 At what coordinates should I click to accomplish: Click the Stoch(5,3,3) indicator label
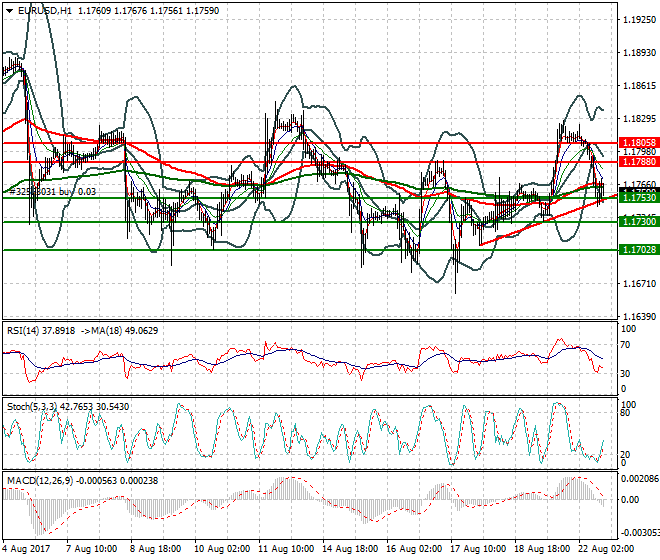click(x=33, y=407)
